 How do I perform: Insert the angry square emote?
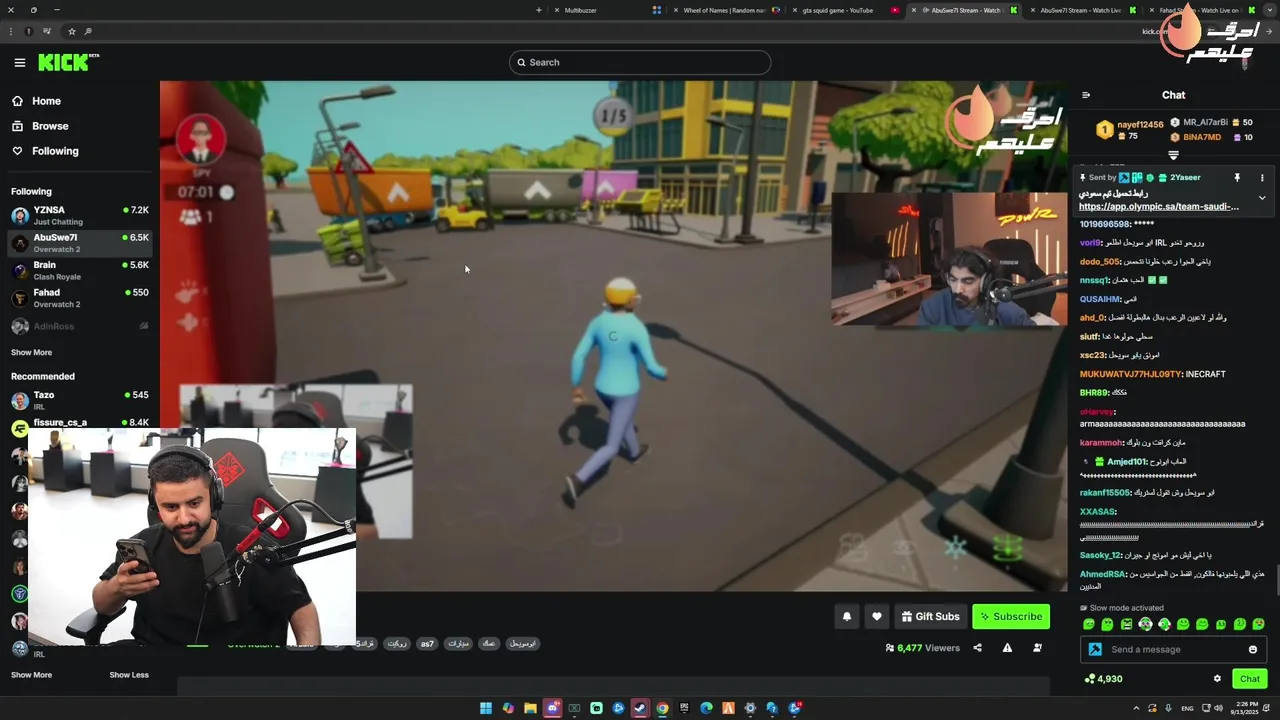(1127, 624)
